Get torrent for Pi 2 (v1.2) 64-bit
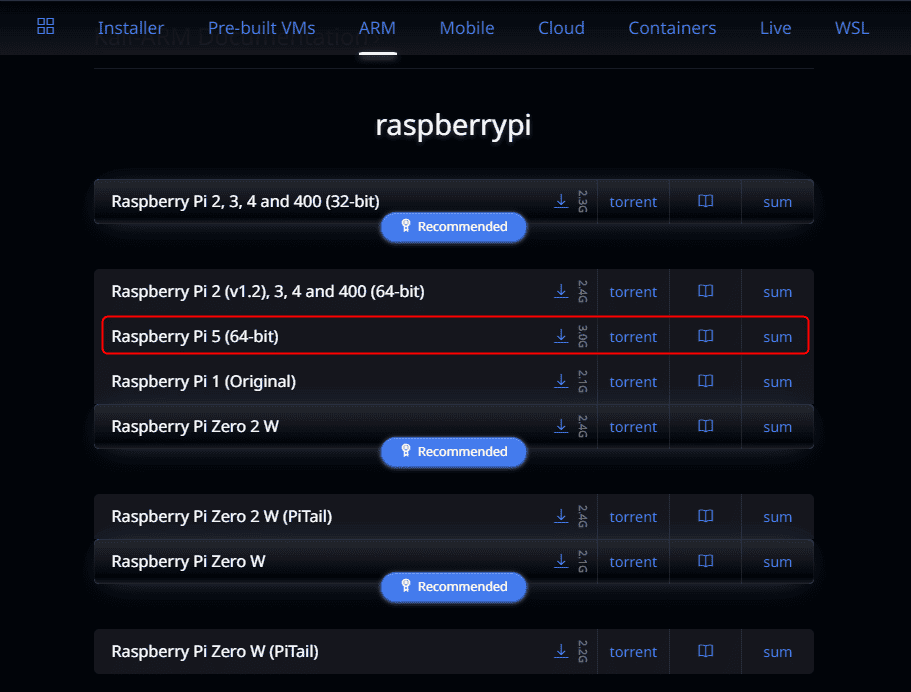 pos(633,292)
